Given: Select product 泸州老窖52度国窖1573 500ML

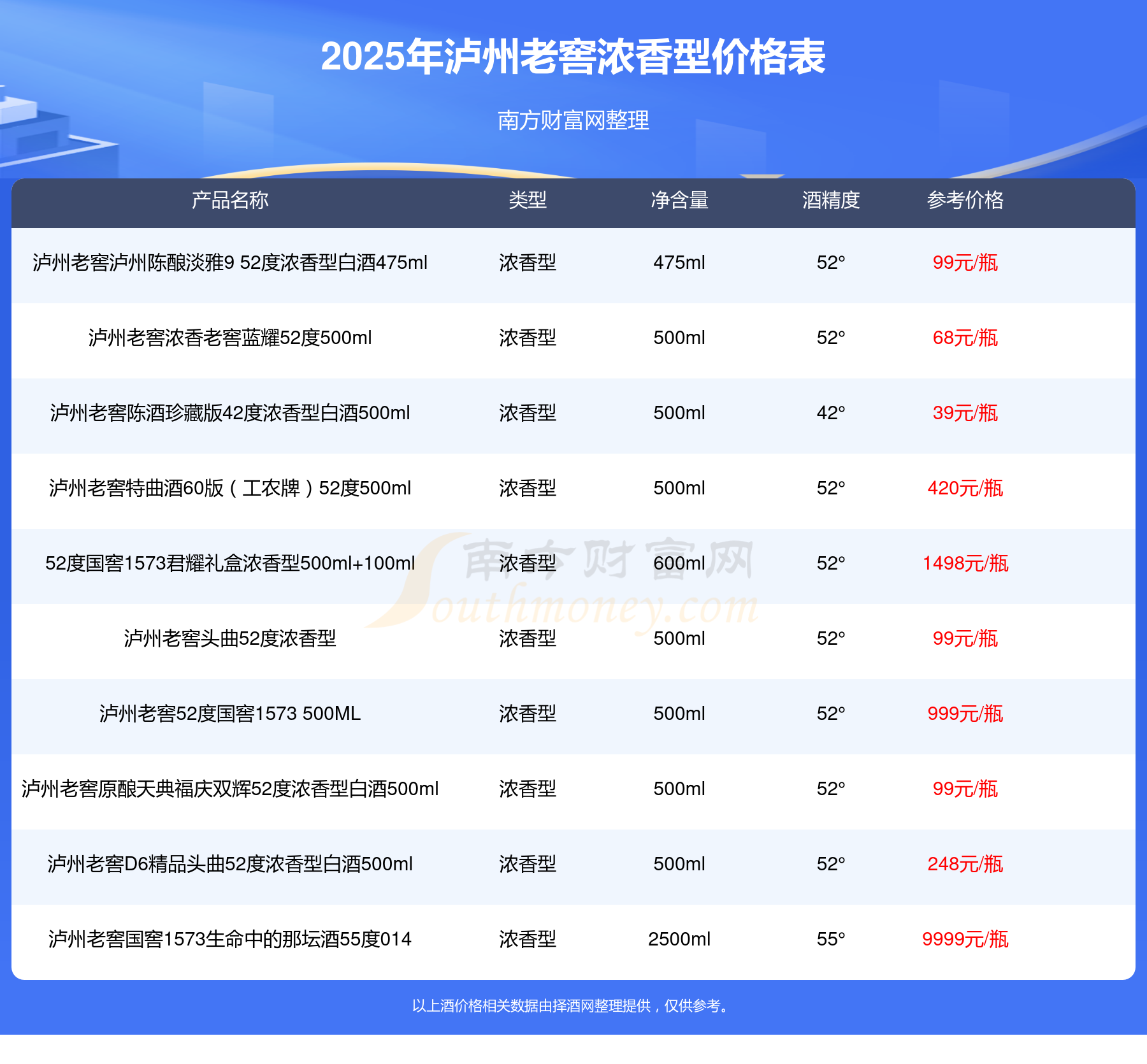Looking at the screenshot, I should [x=230, y=714].
